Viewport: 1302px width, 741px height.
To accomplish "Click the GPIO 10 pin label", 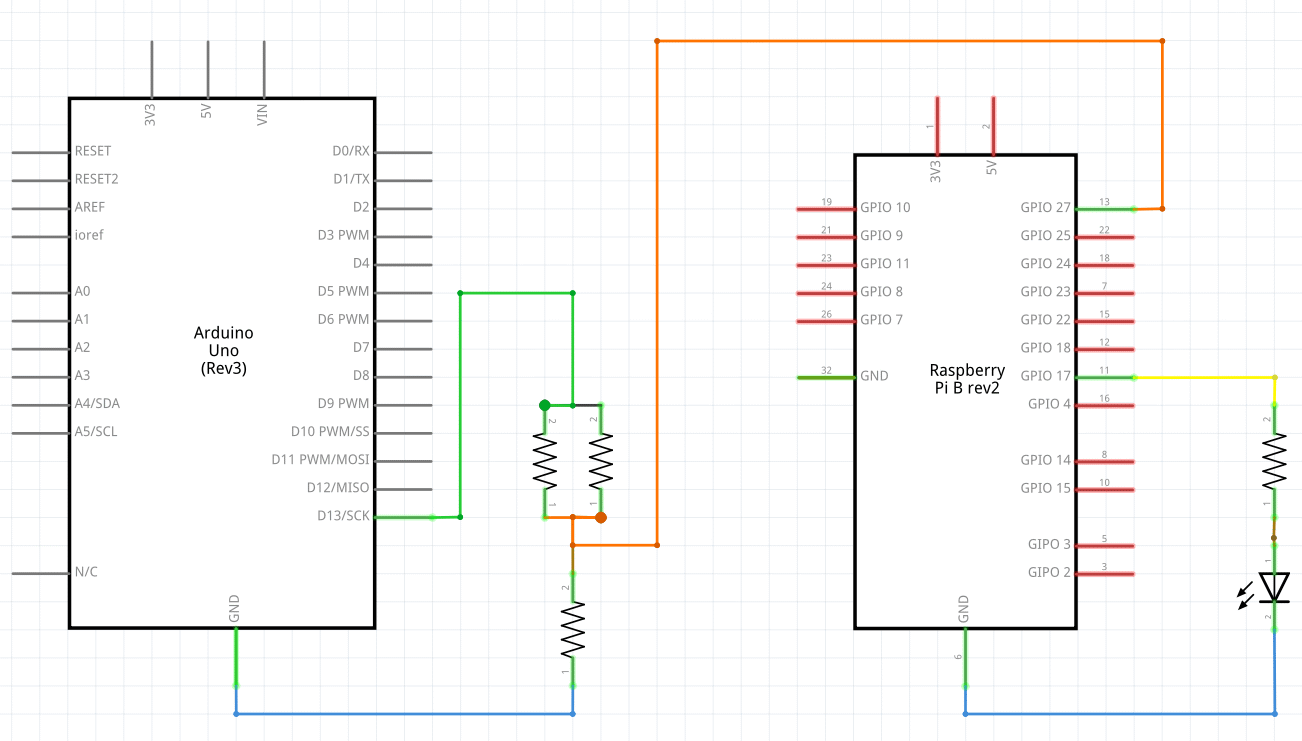I will pyautogui.click(x=886, y=208).
